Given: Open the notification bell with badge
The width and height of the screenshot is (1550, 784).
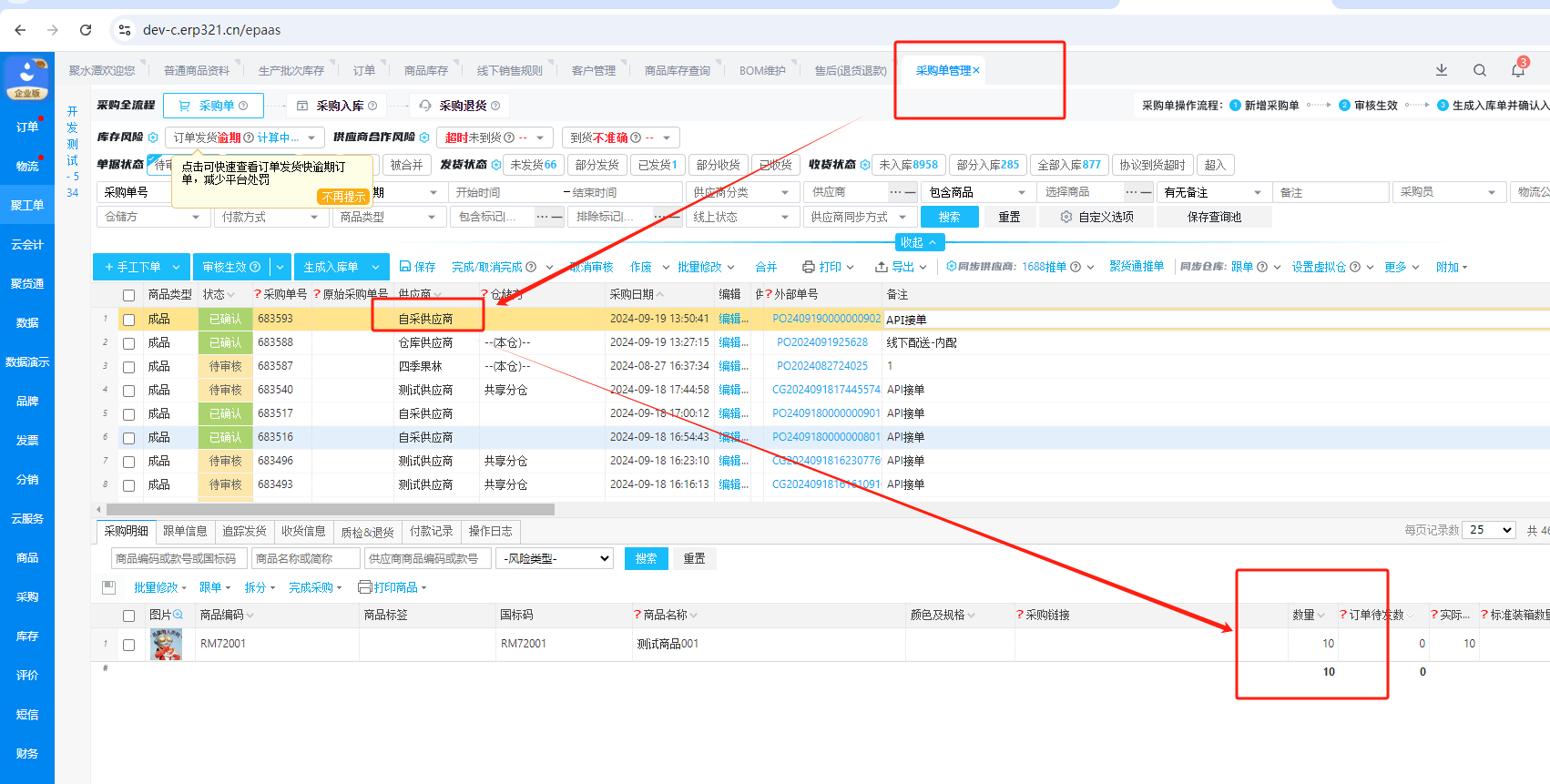Looking at the screenshot, I should pos(1518,70).
